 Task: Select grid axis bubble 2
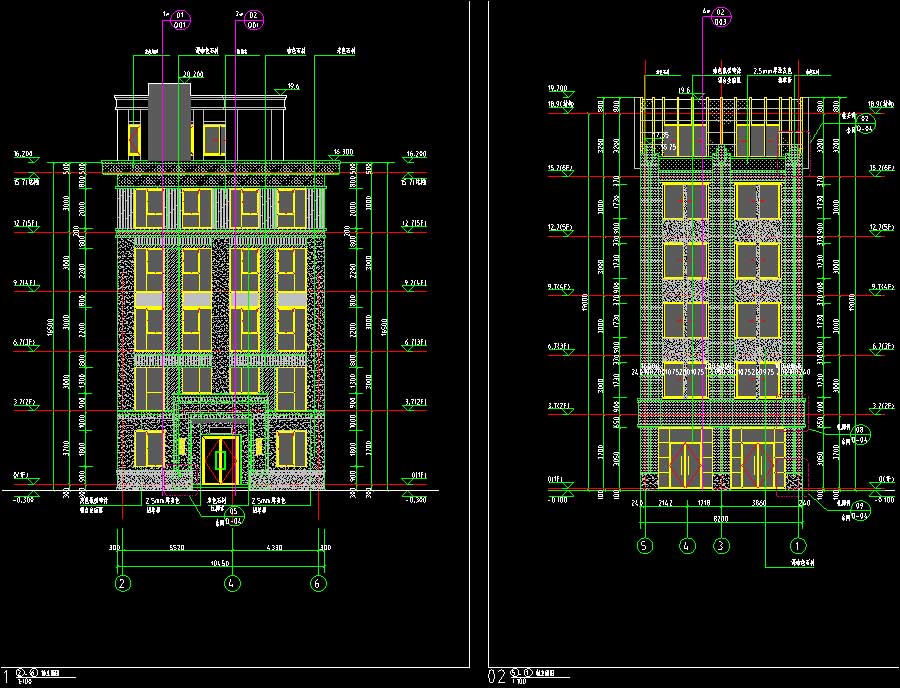[x=122, y=584]
